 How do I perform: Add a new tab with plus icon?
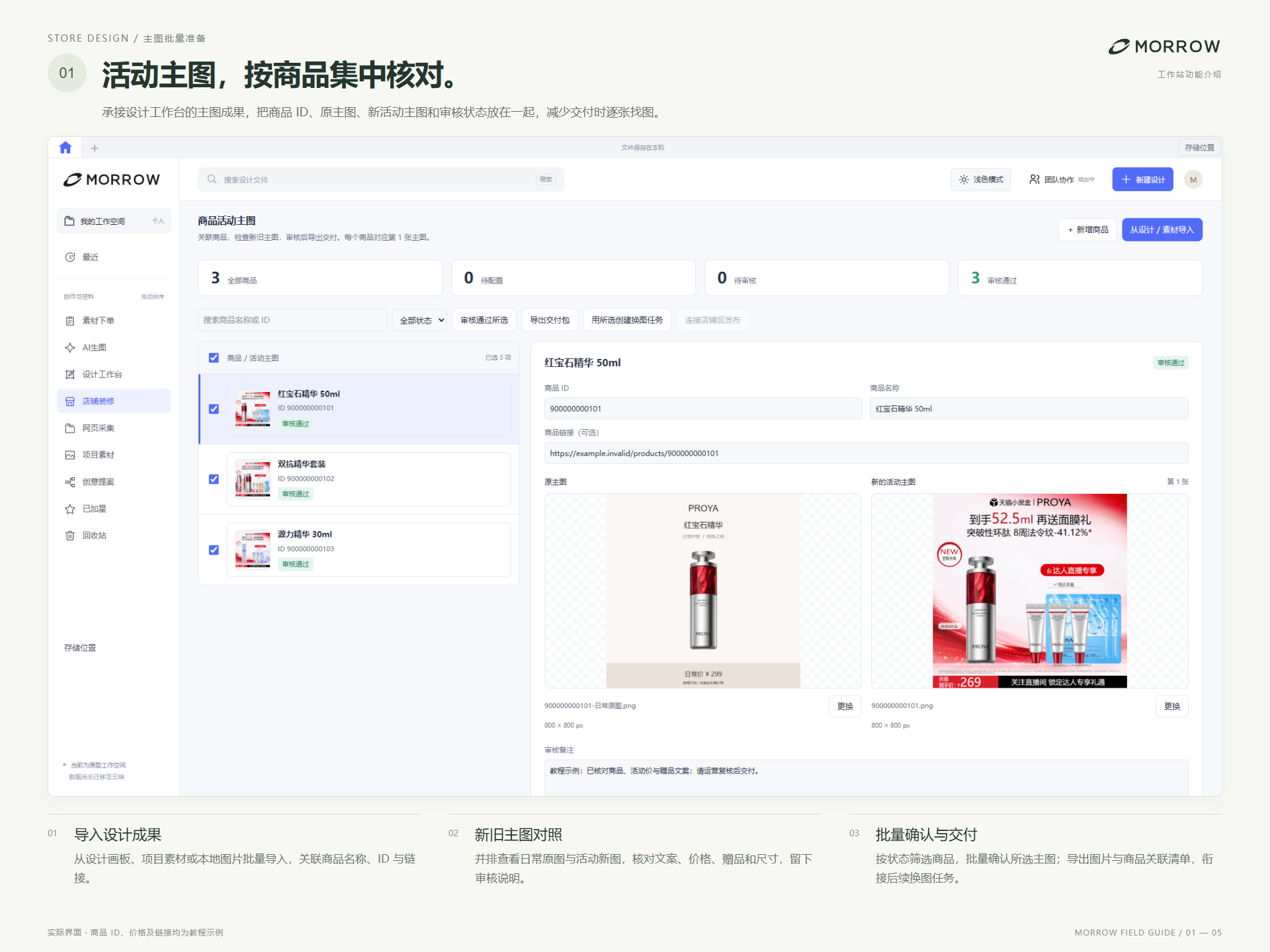click(x=95, y=148)
